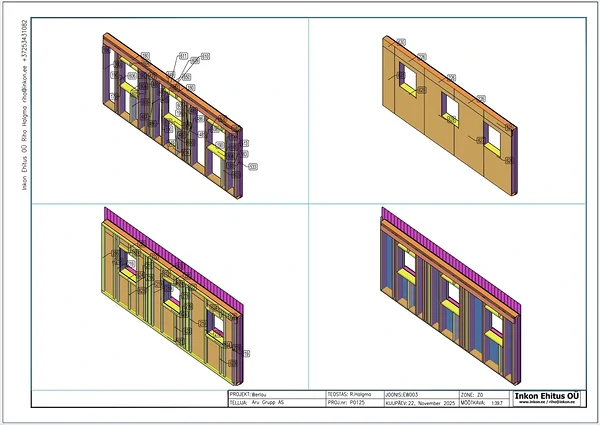Viewport: 600px width, 425px height.
Task: Click the MÕÕTKAVA scale cell
Action: pos(485,402)
